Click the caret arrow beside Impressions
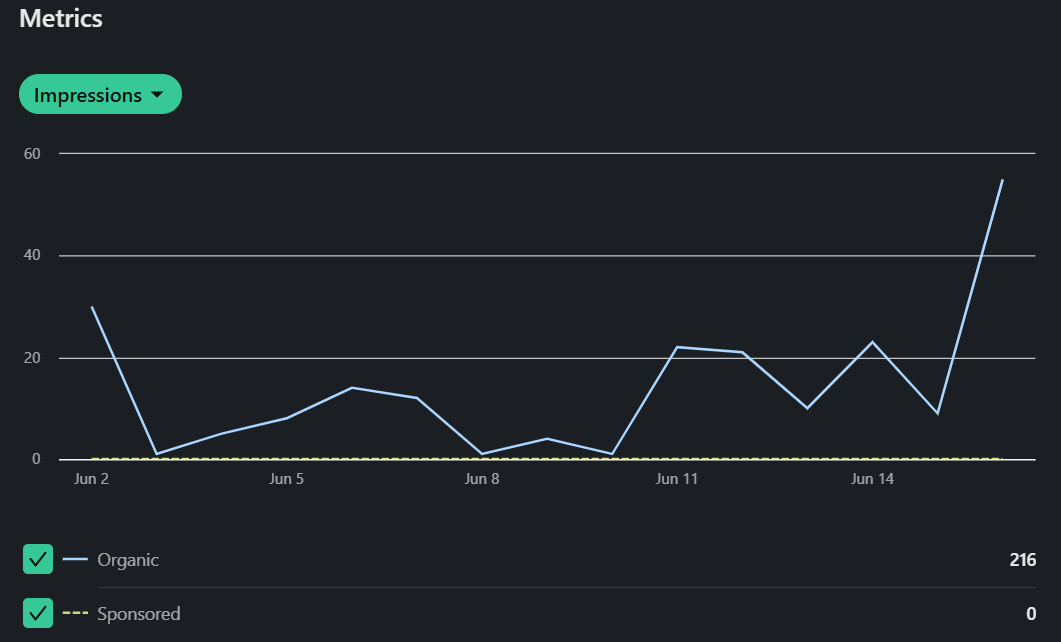The width and height of the screenshot is (1061, 642). [156, 95]
